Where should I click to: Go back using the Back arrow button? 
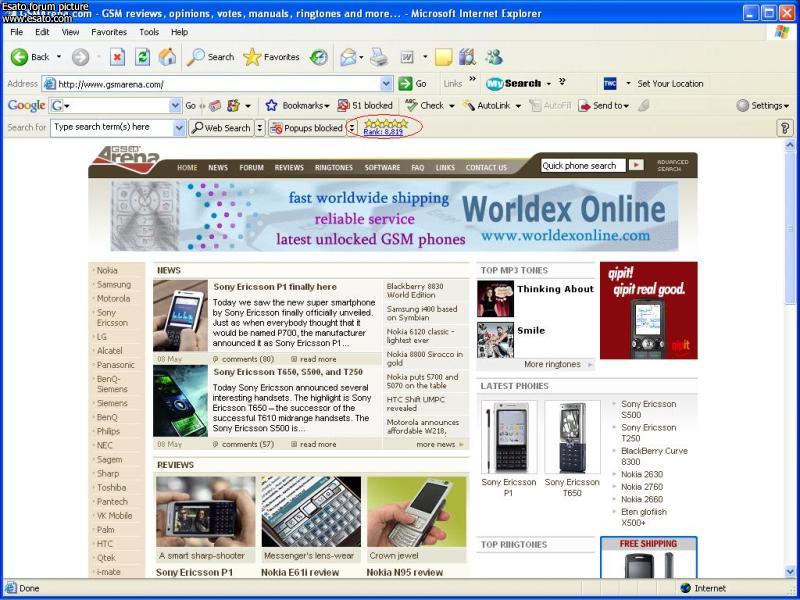point(30,57)
